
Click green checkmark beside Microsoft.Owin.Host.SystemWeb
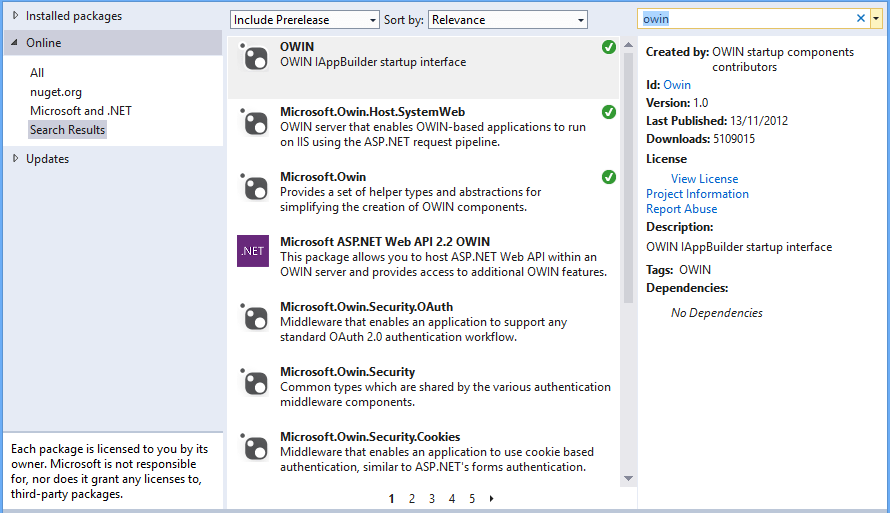[x=609, y=112]
